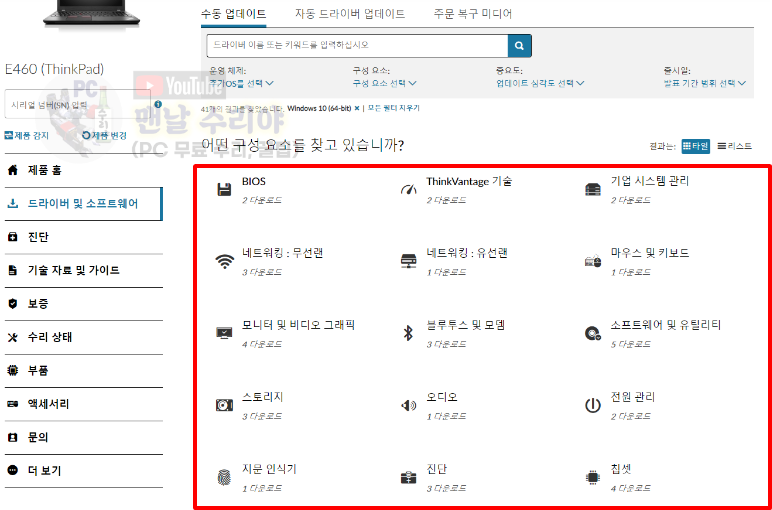Screen dimensions: 772x510
Task: Click the ThinkVantage 기술 title text
Action: point(469,181)
